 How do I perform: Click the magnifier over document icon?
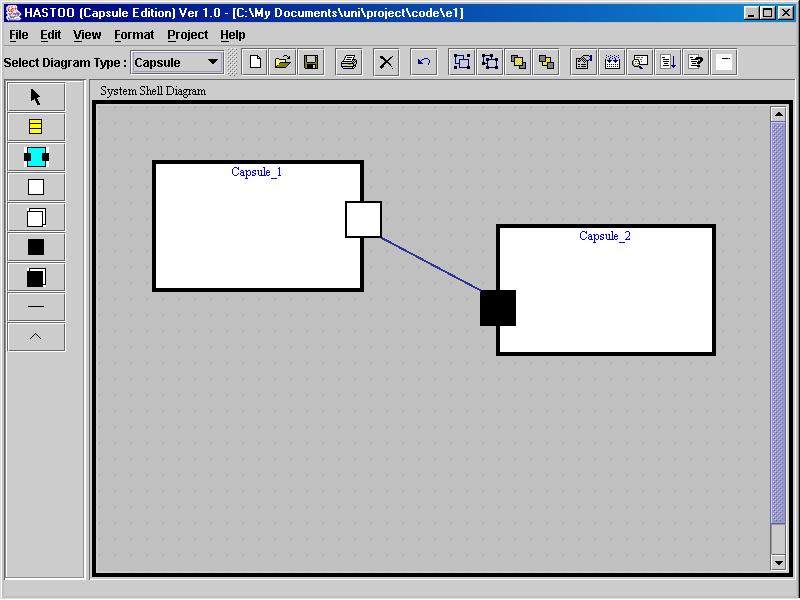(x=640, y=62)
